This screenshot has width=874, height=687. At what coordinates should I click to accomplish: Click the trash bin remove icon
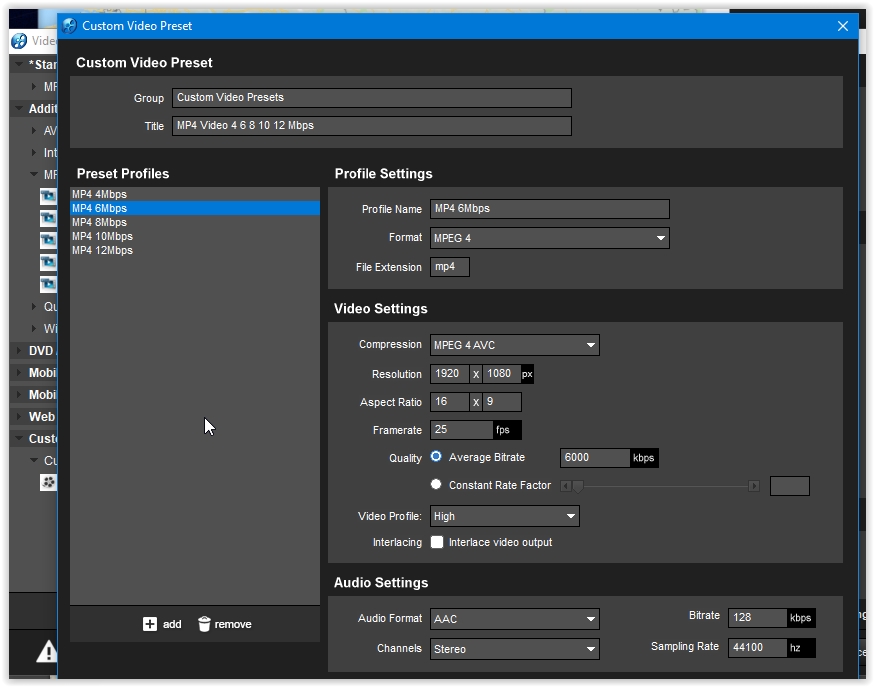204,624
